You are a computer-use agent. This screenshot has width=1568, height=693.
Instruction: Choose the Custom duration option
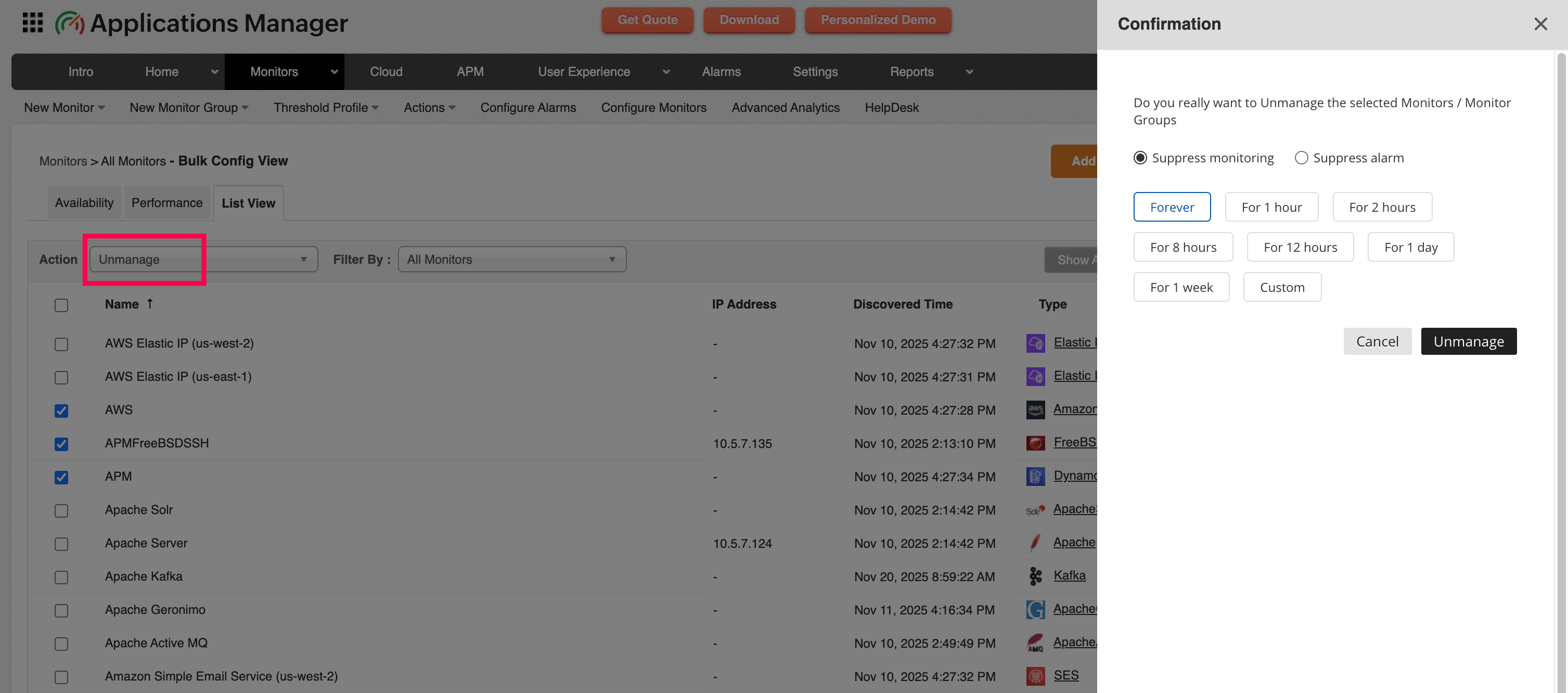tap(1282, 287)
